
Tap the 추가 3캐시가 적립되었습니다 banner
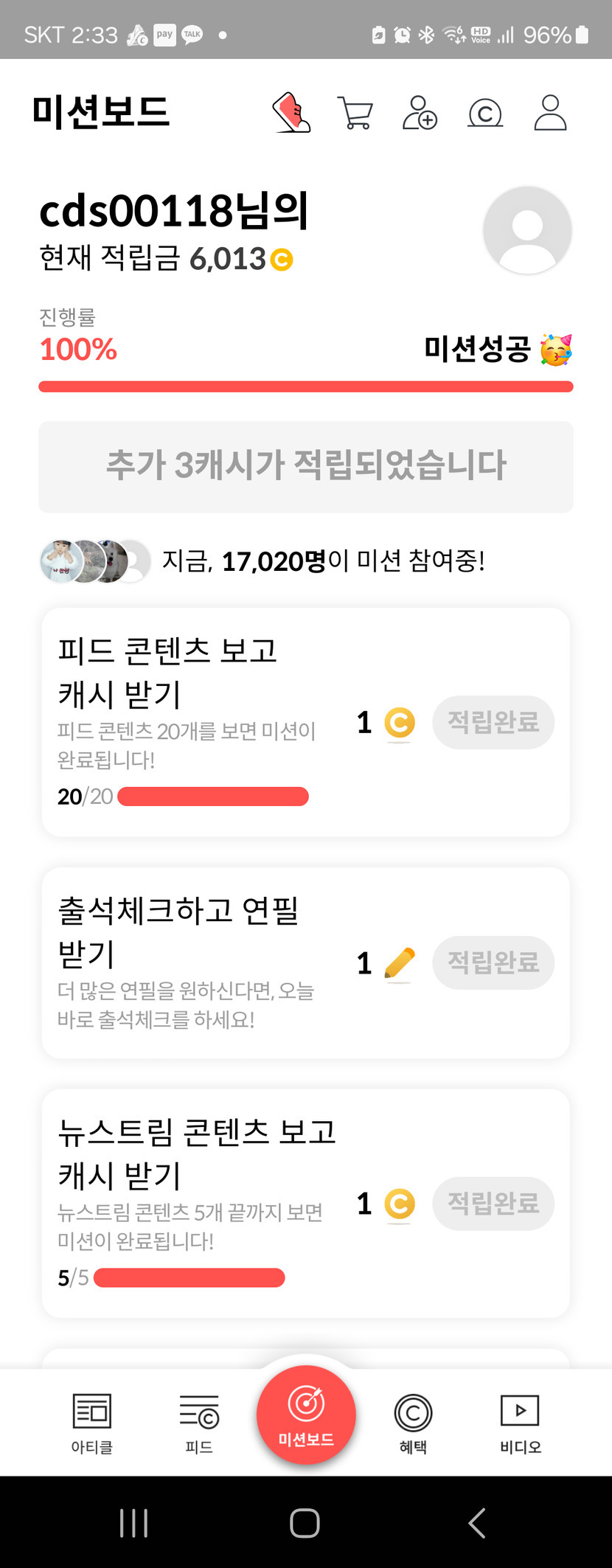click(306, 466)
